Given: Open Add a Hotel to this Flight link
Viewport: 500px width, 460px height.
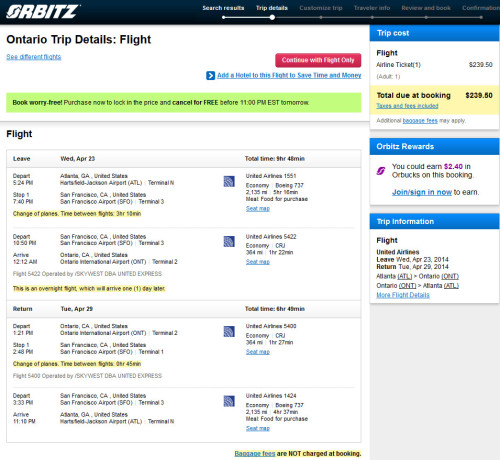Looking at the screenshot, I should pos(289,75).
